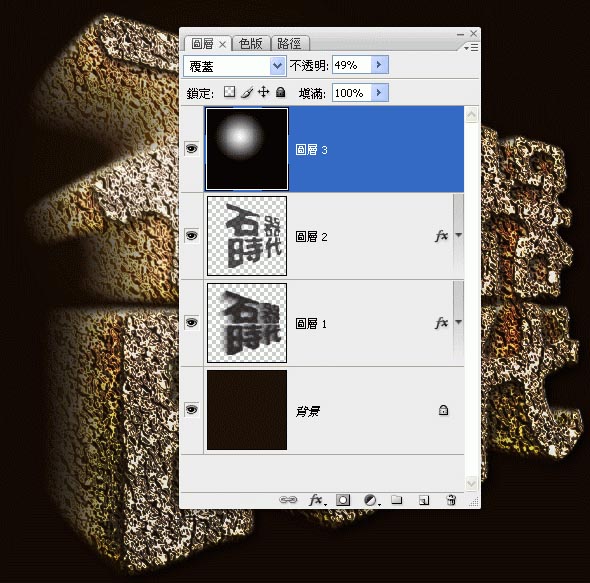Close the 圖層 tab with x

coord(223,44)
